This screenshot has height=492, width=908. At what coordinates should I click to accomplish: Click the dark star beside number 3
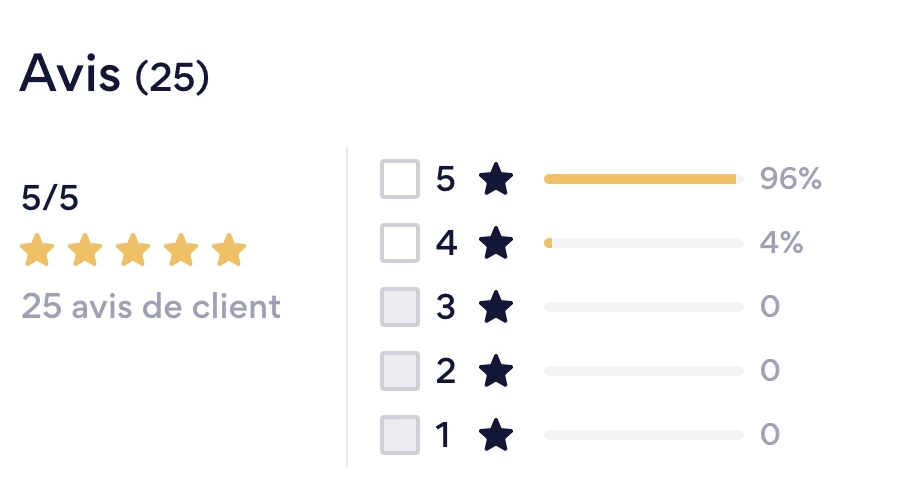496,306
